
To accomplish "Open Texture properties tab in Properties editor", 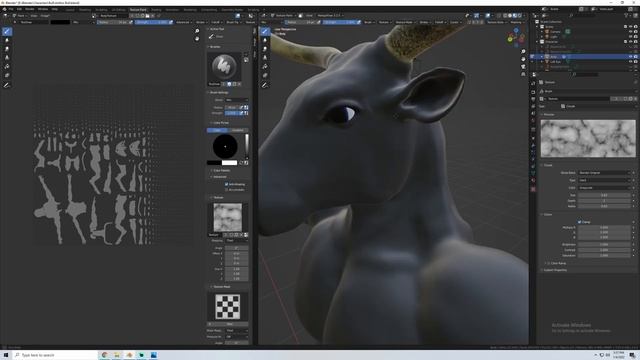I will point(533,189).
